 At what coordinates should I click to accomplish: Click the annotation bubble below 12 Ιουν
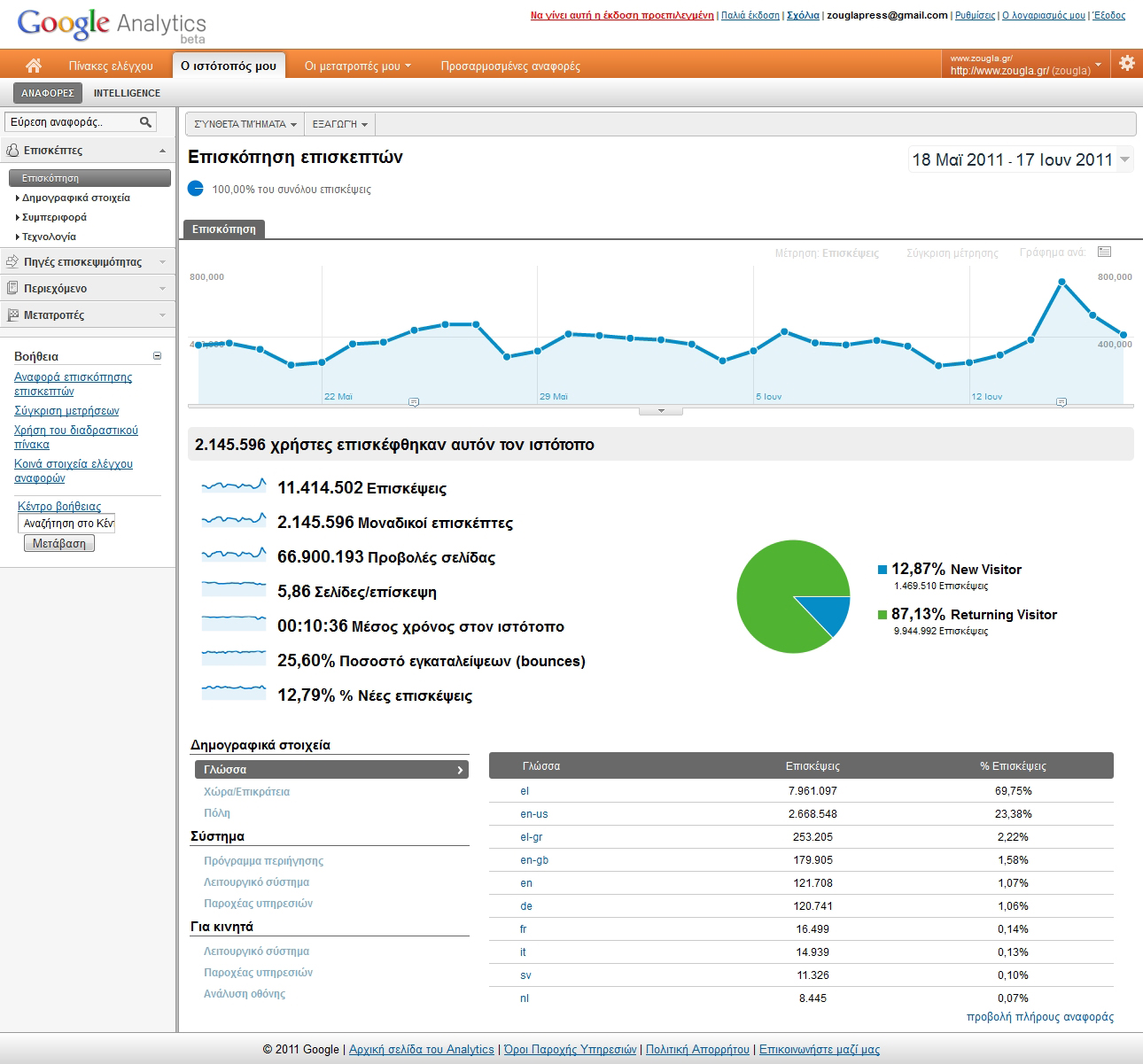point(1061,402)
